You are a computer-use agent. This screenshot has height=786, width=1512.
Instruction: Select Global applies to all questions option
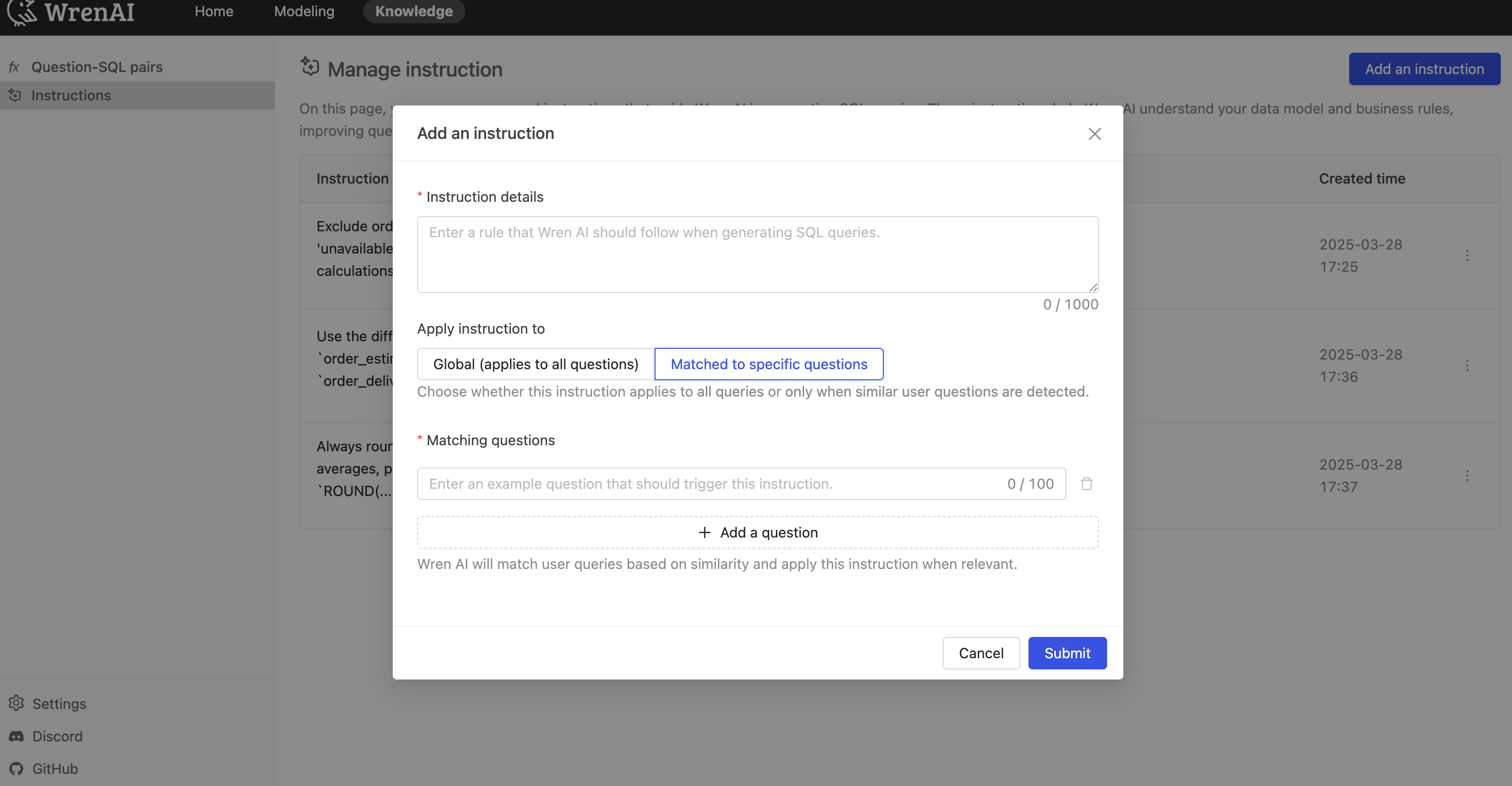pyautogui.click(x=536, y=364)
